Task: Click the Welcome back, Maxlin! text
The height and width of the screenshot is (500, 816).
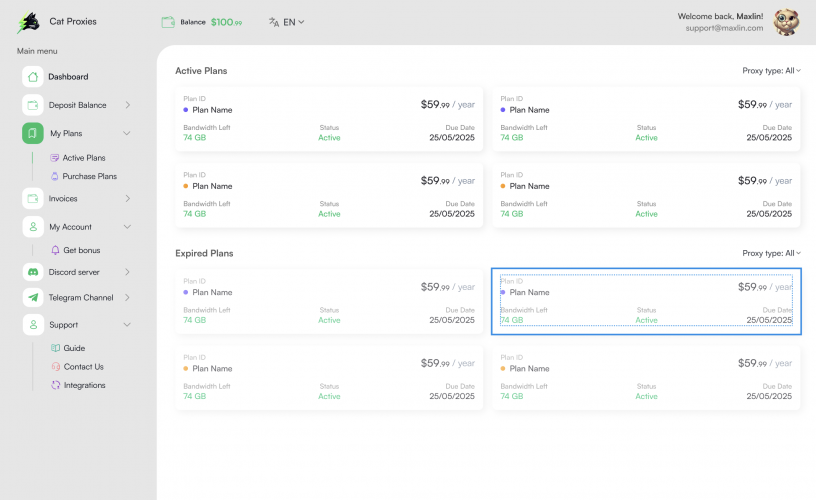Action: (720, 16)
